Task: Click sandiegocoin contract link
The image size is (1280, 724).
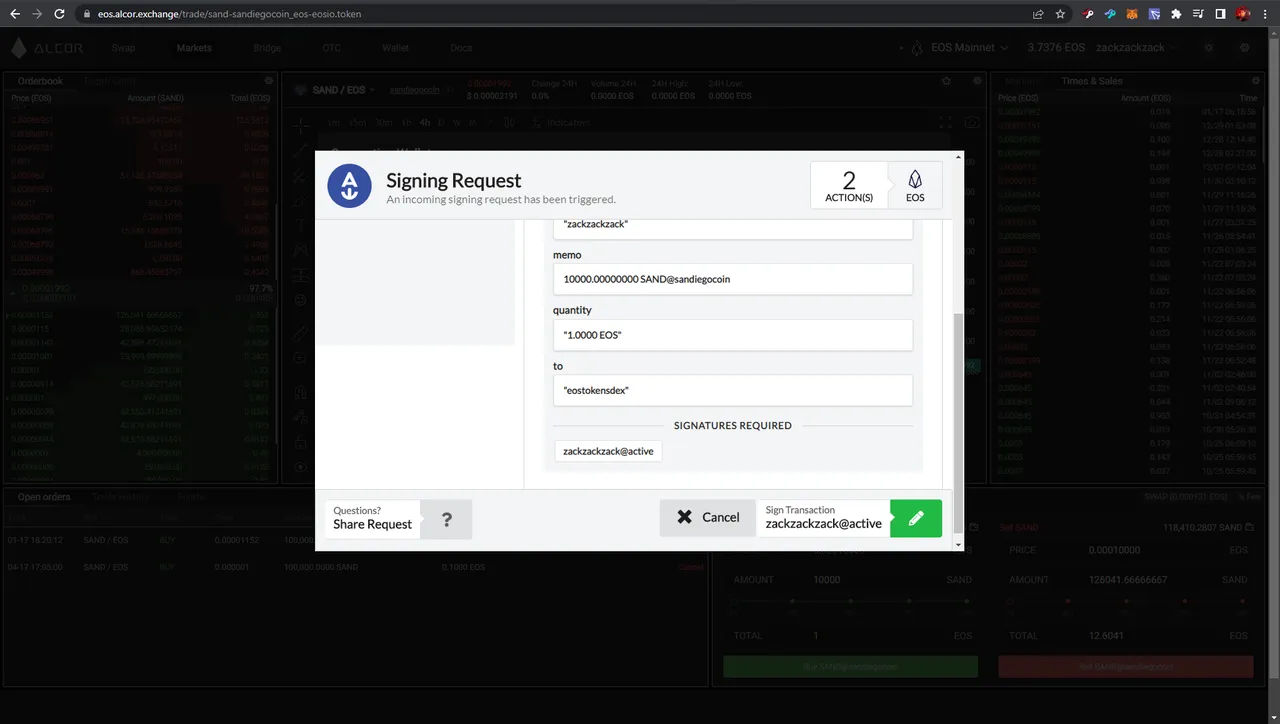Action: click(414, 90)
